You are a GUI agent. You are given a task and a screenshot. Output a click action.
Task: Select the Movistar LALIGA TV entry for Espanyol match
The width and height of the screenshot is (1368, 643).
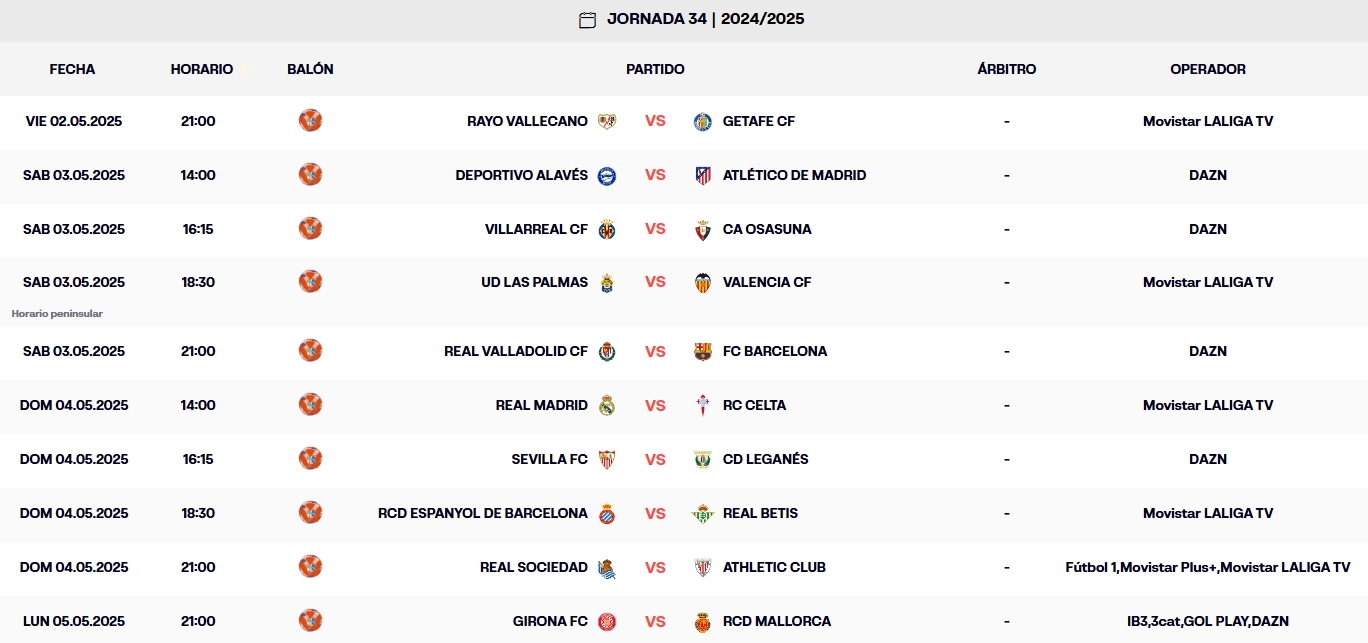point(1208,513)
